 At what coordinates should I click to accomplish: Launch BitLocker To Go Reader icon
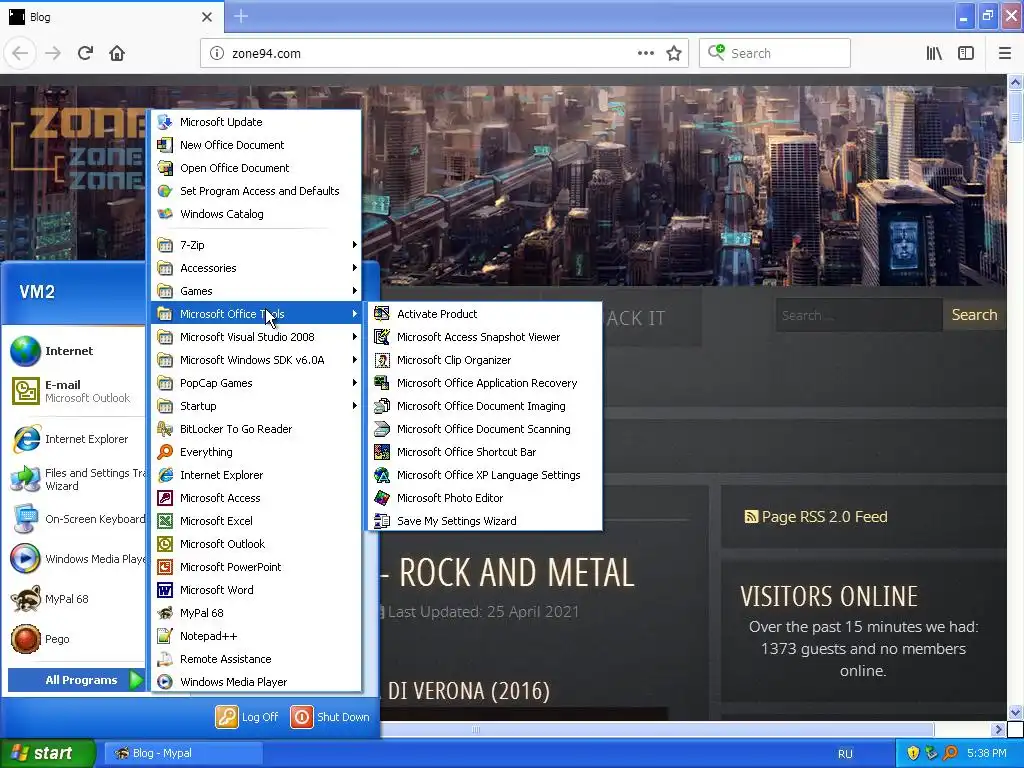165,429
